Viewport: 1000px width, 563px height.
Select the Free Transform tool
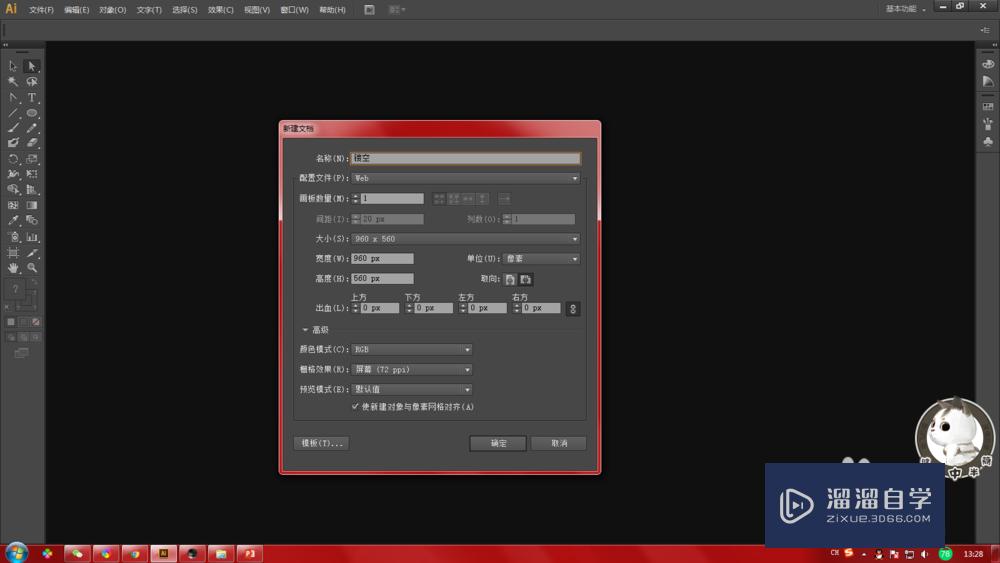(x=32, y=174)
